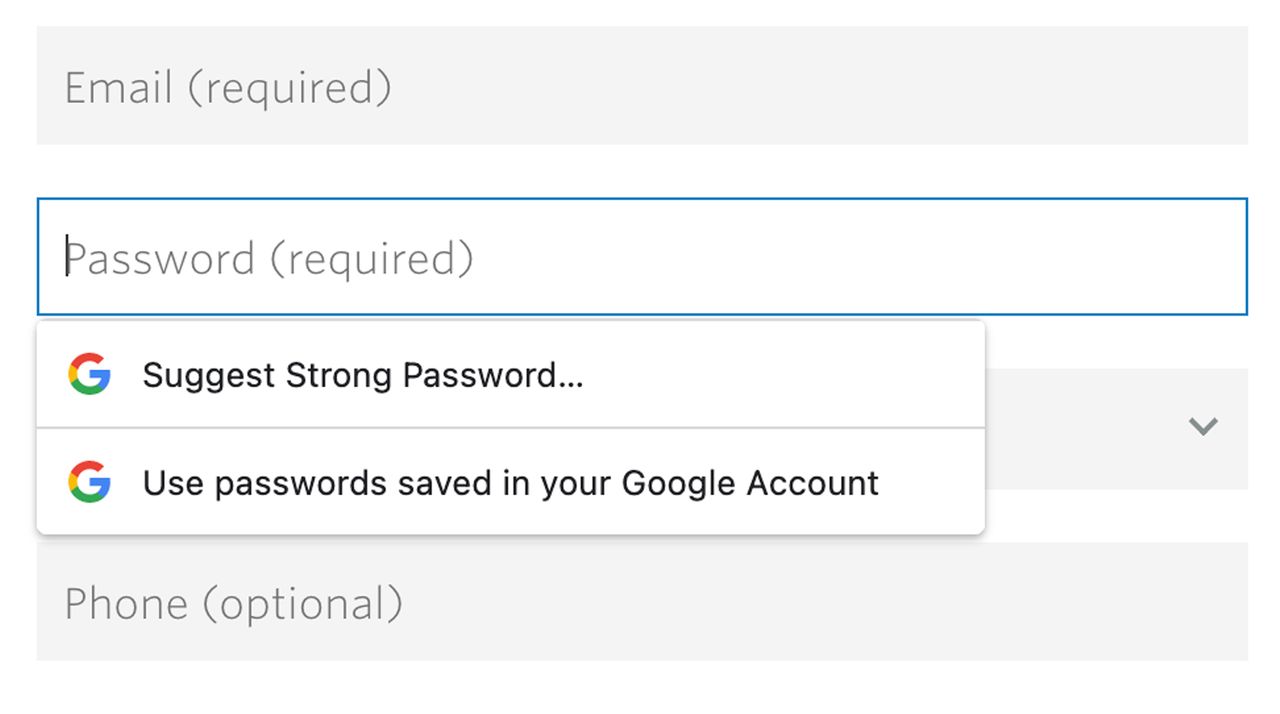Click inside the Password (required) field
Image resolution: width=1280 pixels, height=714 pixels.
(x=642, y=257)
